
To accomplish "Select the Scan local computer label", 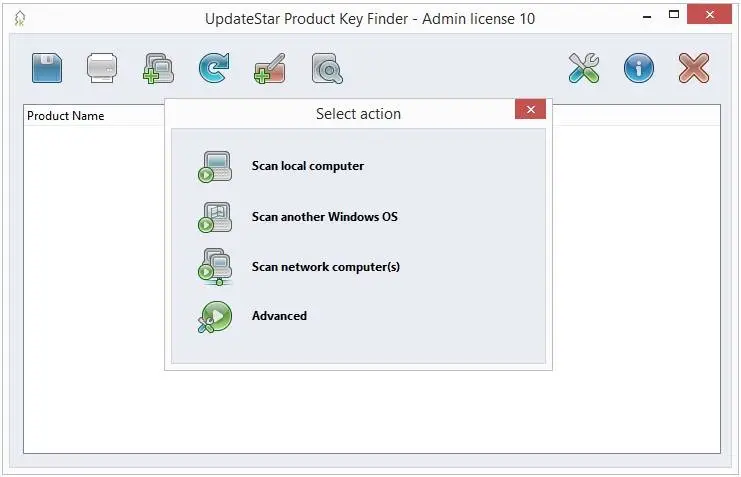I will pos(308,166).
